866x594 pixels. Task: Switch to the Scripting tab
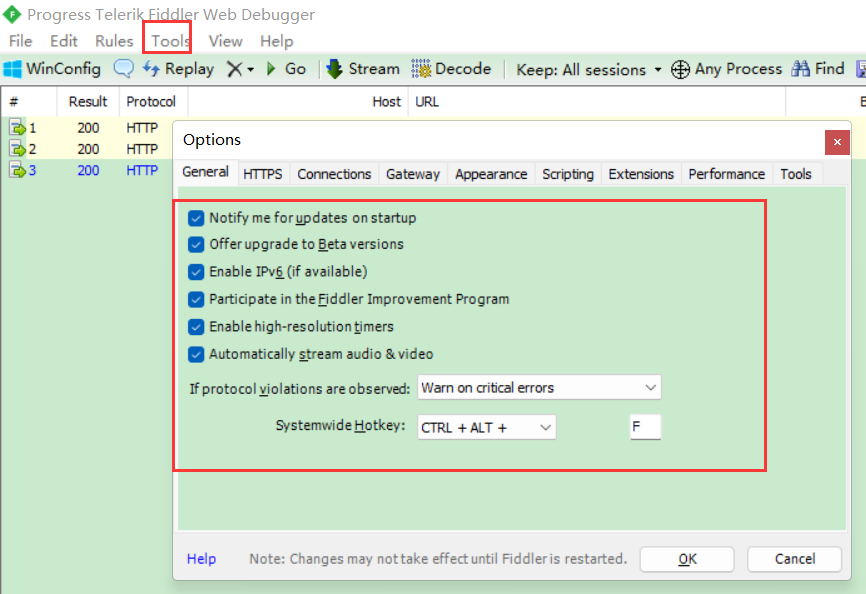568,174
